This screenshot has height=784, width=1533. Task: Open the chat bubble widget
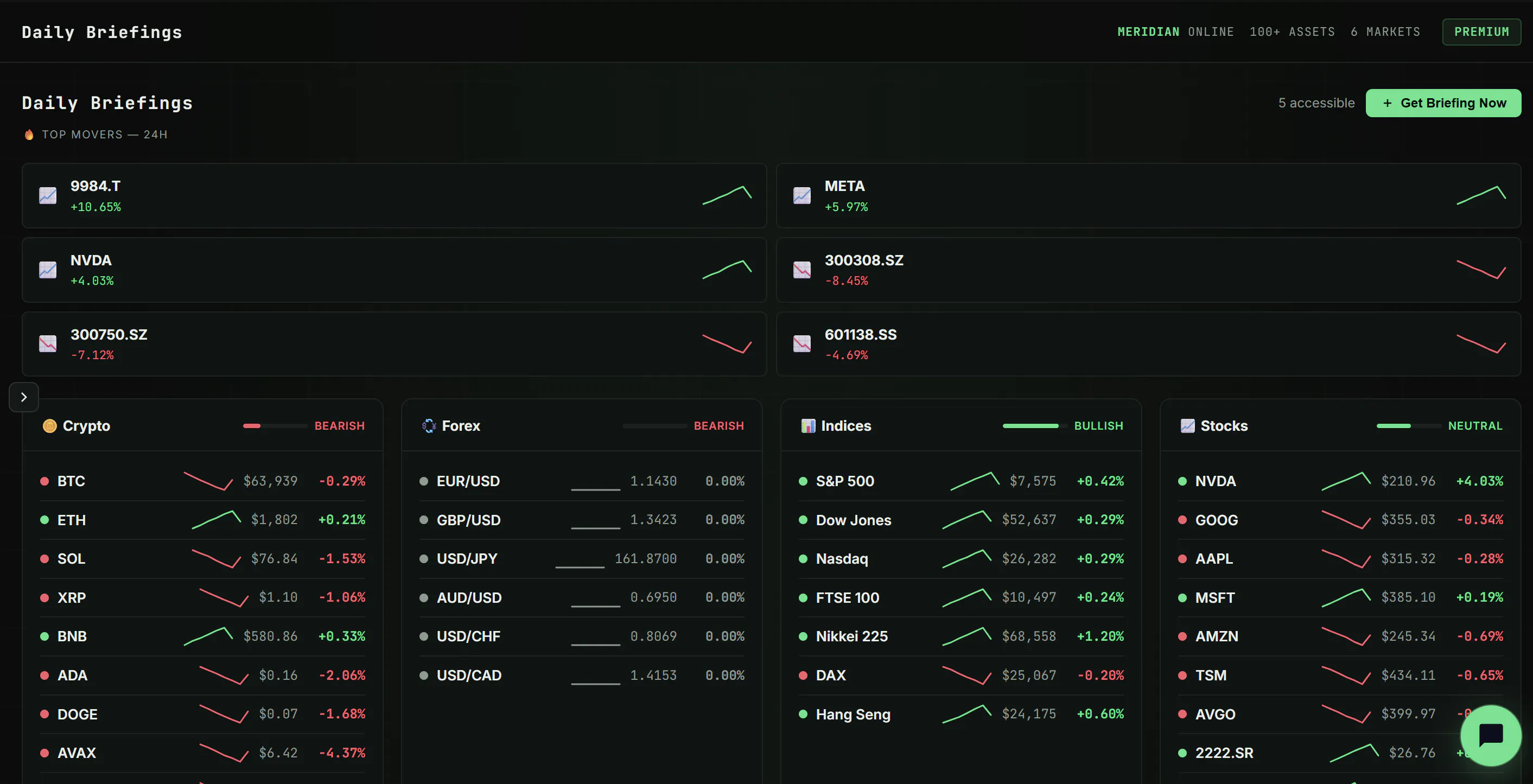(1491, 735)
